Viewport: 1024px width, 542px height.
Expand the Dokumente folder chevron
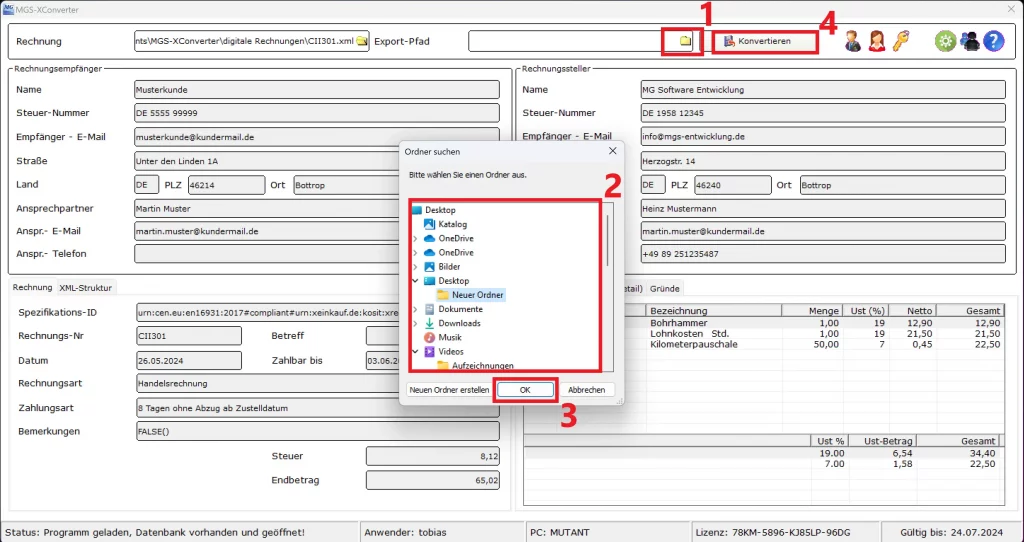click(x=416, y=310)
